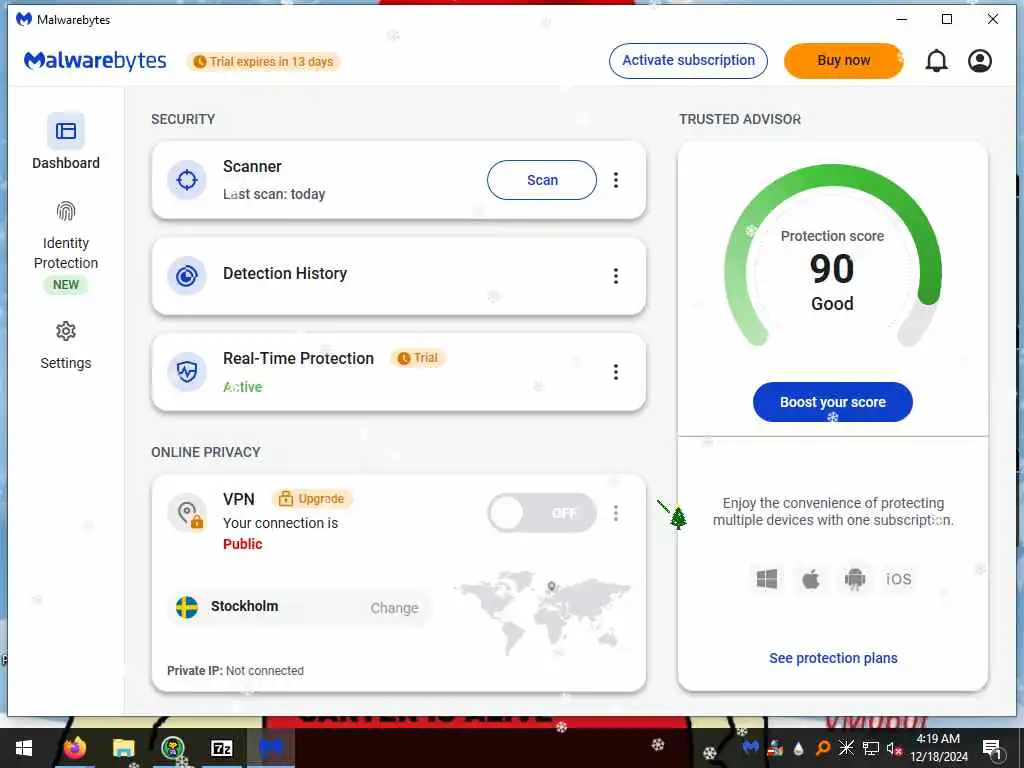Click the Android platform icon
Image resolution: width=1024 pixels, height=768 pixels.
[855, 579]
